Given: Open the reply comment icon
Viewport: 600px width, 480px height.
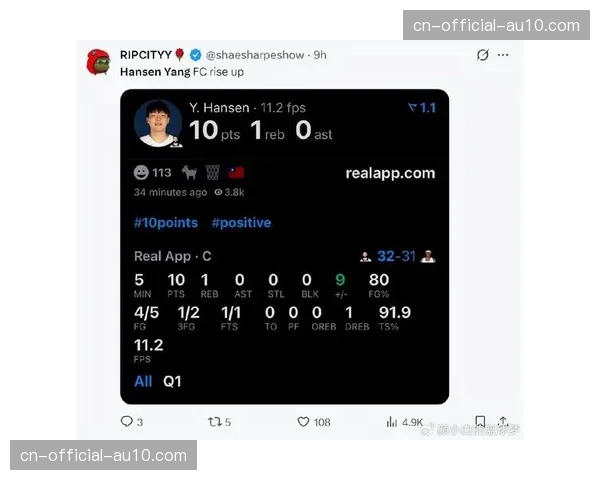Looking at the screenshot, I should (x=126, y=421).
